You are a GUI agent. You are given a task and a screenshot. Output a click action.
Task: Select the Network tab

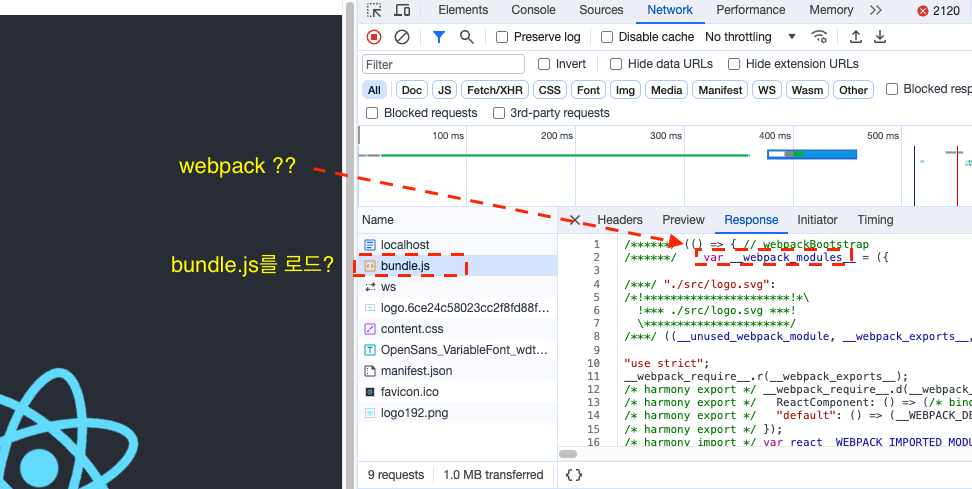(x=670, y=10)
